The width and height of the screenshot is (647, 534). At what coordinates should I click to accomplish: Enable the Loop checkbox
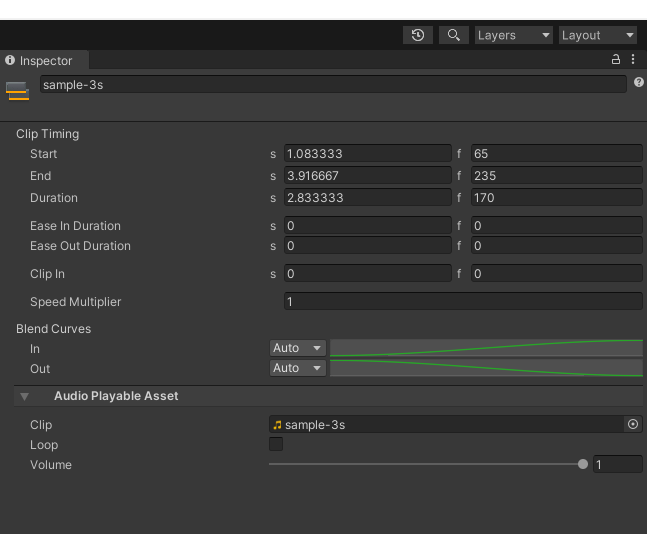point(276,444)
